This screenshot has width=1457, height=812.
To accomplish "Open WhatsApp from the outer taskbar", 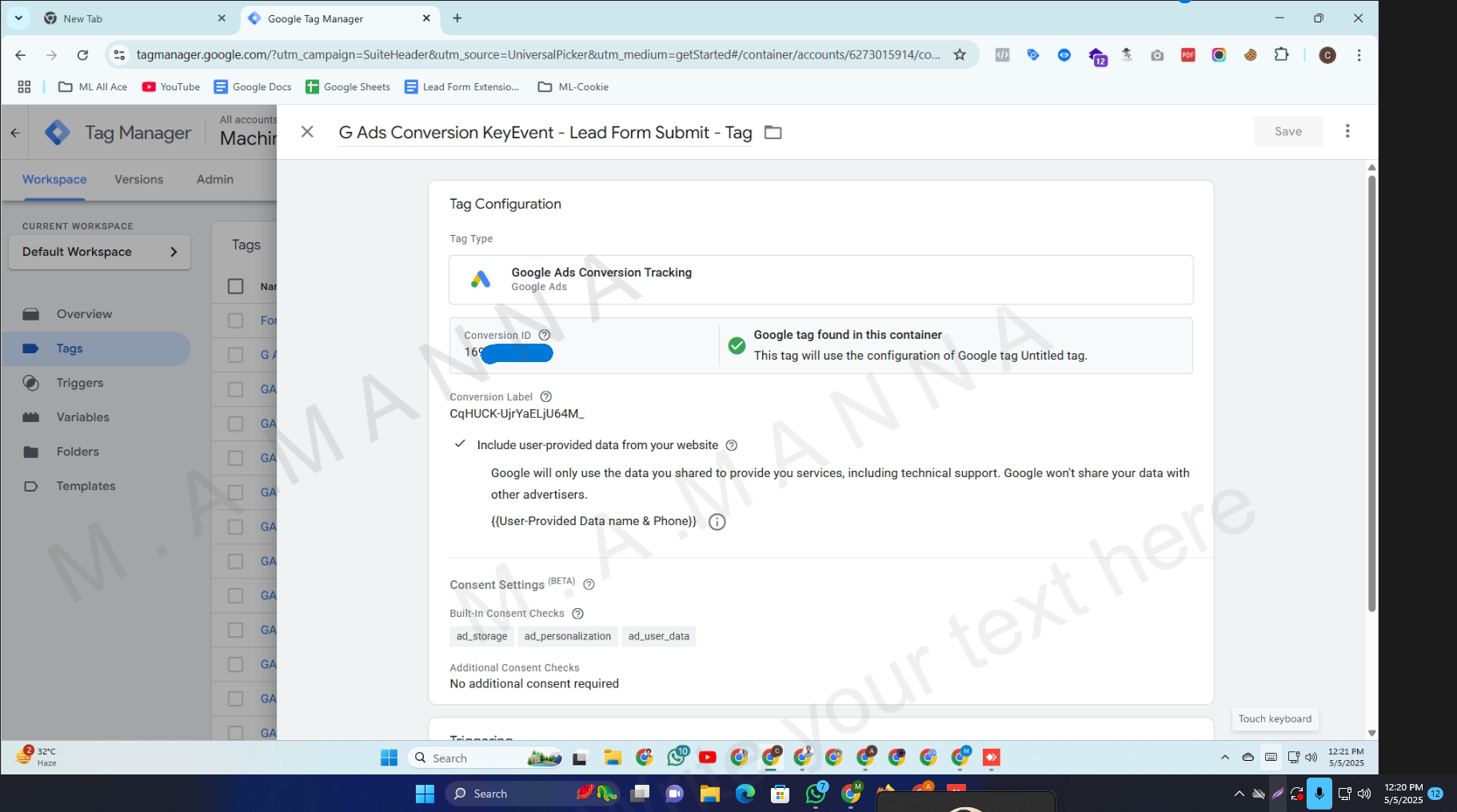I will pyautogui.click(x=816, y=794).
